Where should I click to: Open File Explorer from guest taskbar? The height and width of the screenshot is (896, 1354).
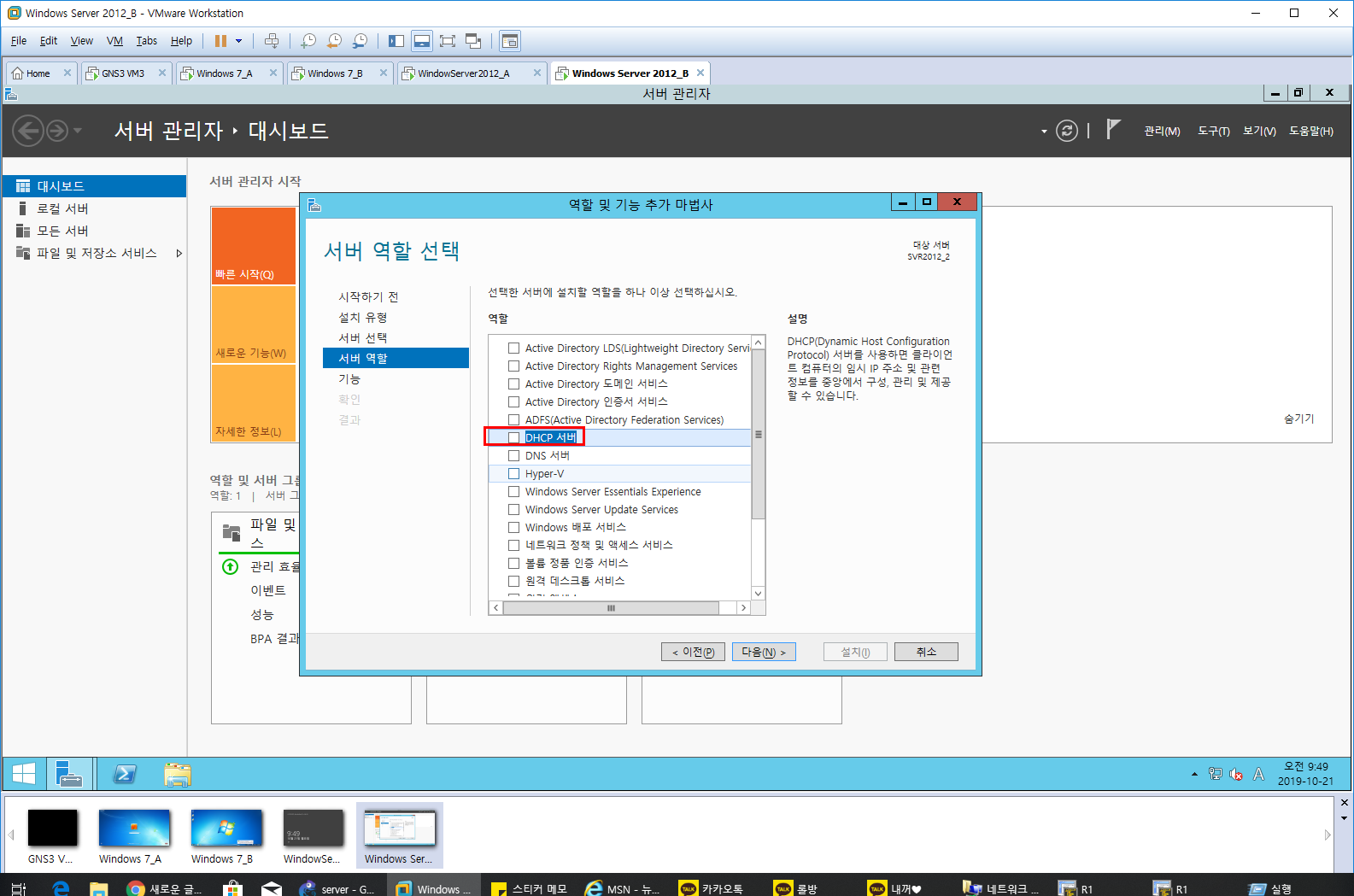[177, 774]
